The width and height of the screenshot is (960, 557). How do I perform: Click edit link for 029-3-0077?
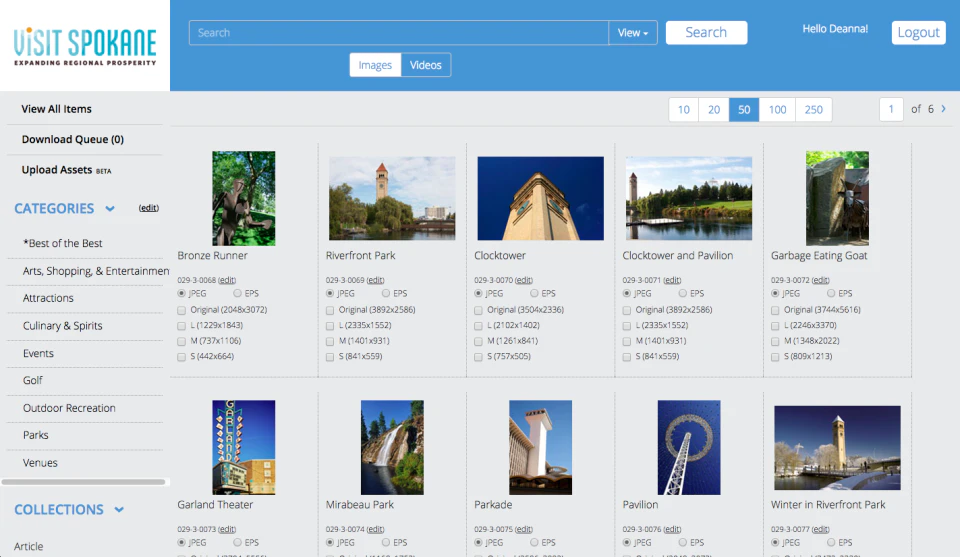(x=820, y=529)
